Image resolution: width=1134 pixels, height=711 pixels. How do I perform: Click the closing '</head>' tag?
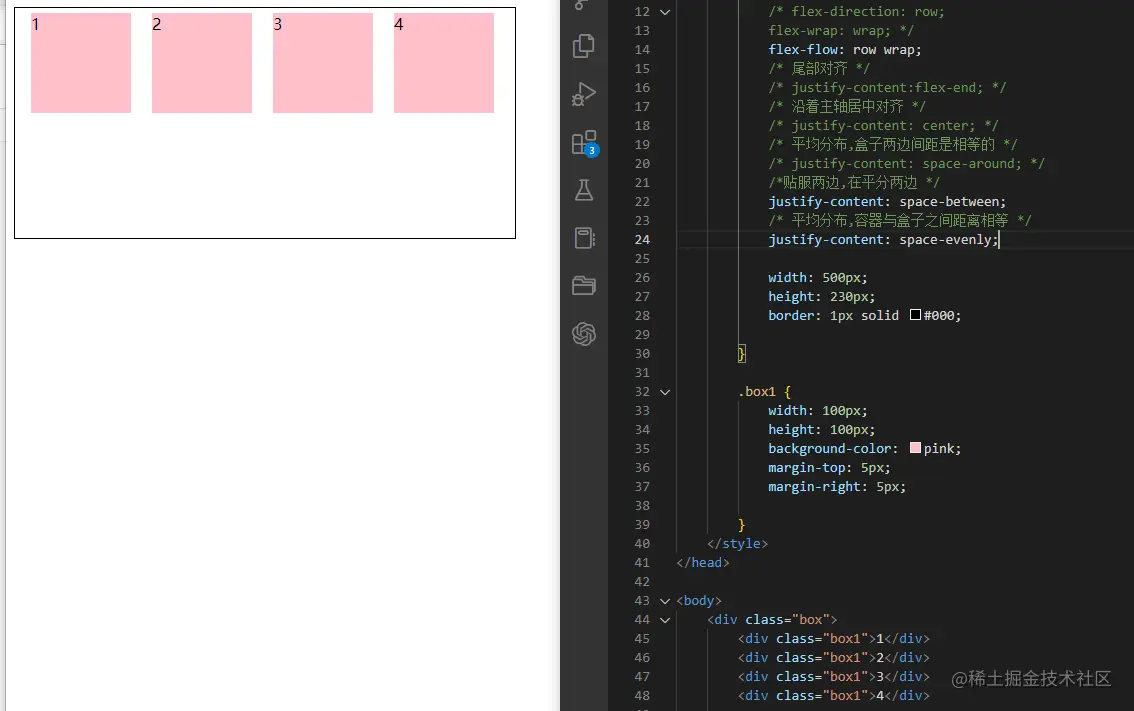coord(703,563)
